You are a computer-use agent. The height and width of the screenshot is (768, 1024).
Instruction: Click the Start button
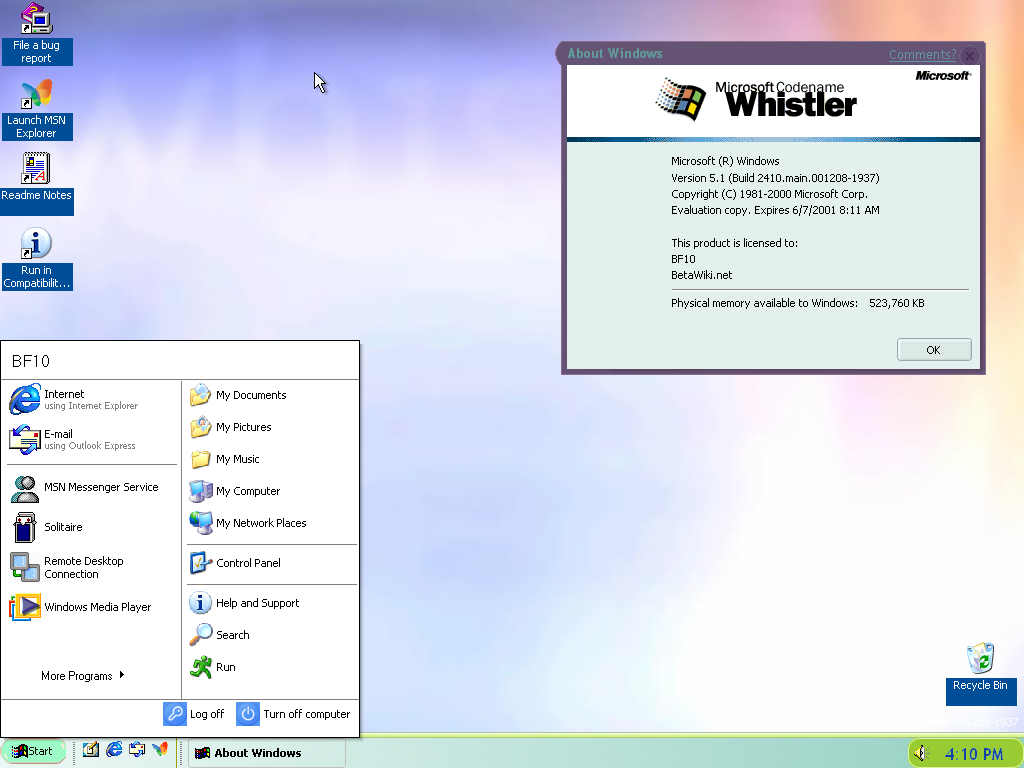pyautogui.click(x=33, y=751)
